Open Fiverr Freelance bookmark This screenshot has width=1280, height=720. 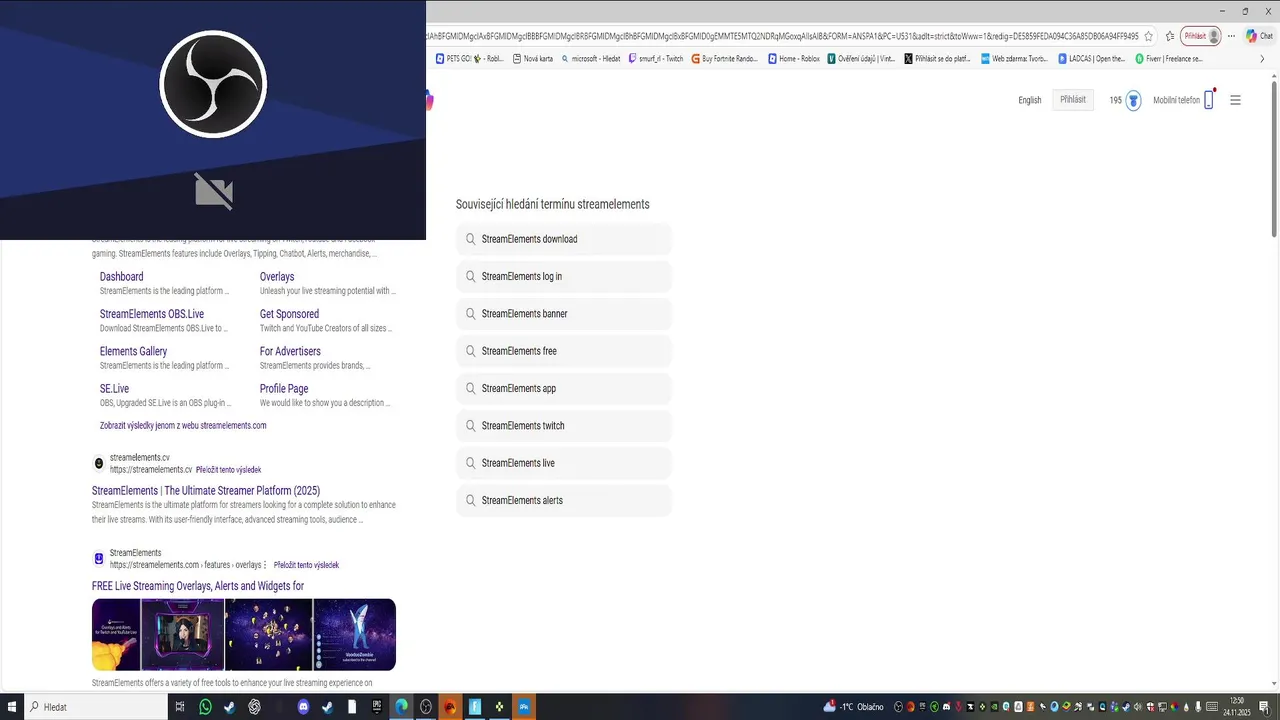pos(1169,59)
